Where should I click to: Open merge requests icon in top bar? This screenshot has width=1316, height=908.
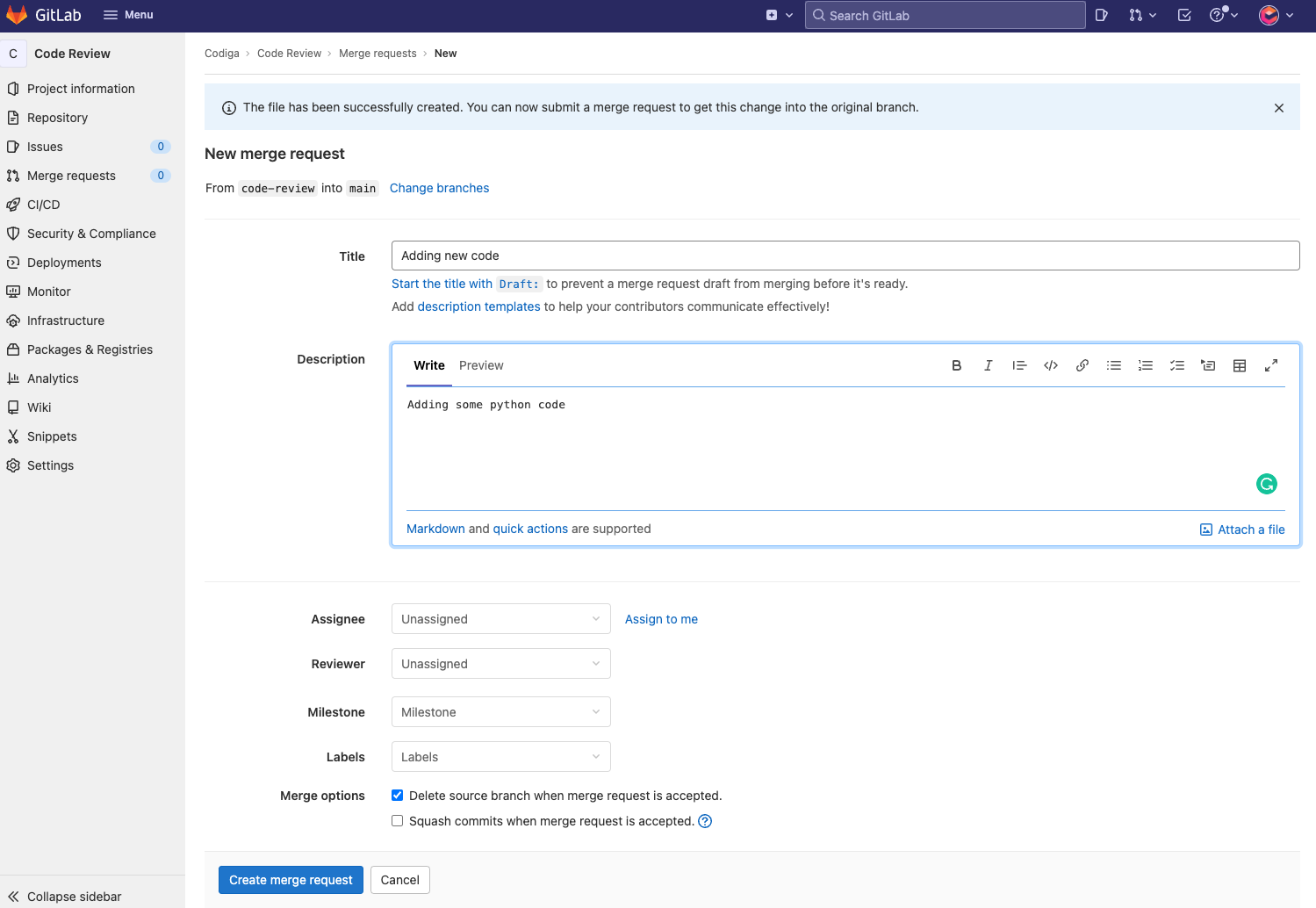[1142, 15]
